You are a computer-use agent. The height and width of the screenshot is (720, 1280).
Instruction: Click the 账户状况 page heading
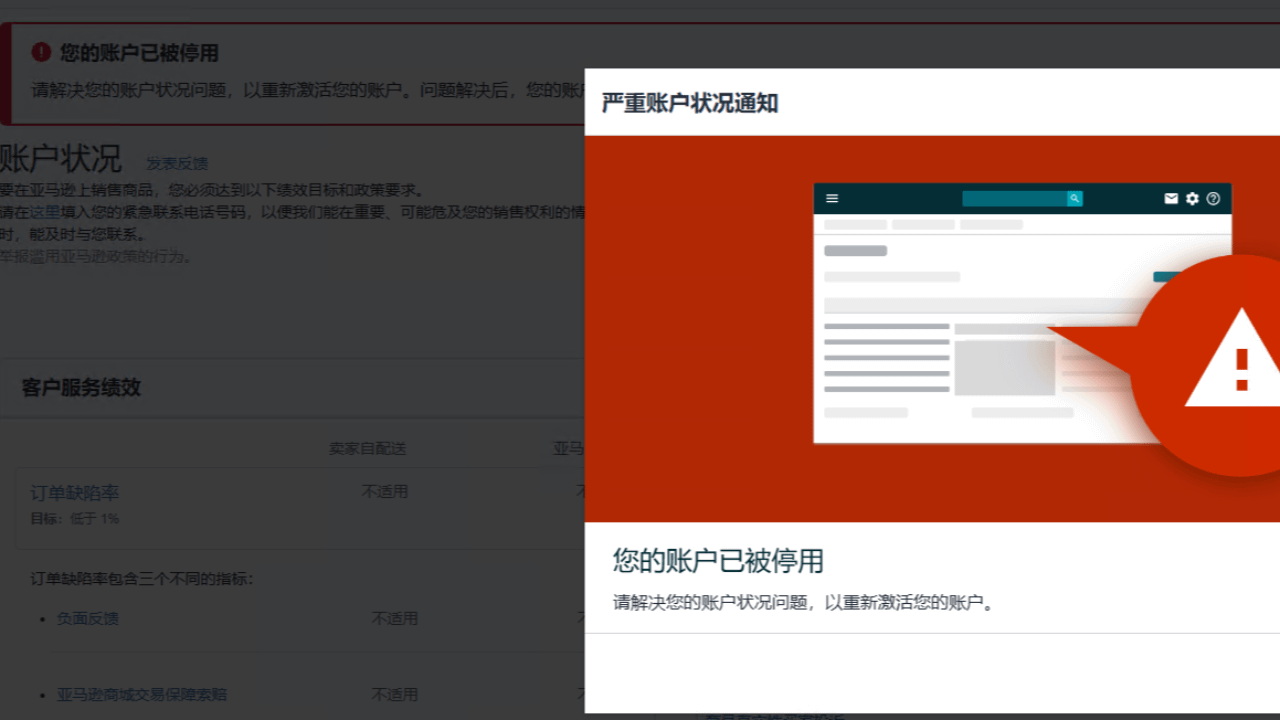61,158
